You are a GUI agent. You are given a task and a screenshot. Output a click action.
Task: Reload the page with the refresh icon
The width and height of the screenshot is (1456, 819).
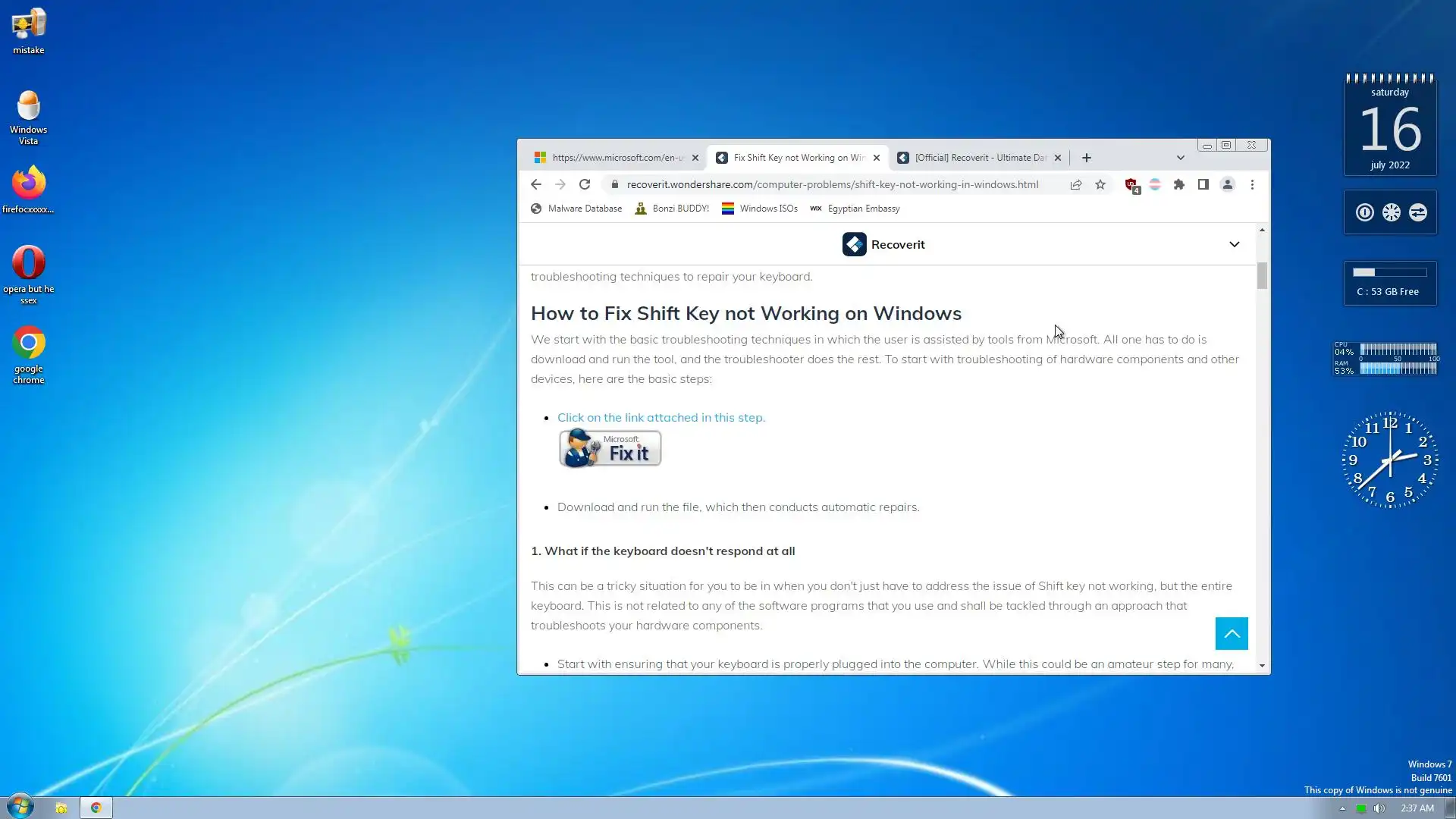584,184
